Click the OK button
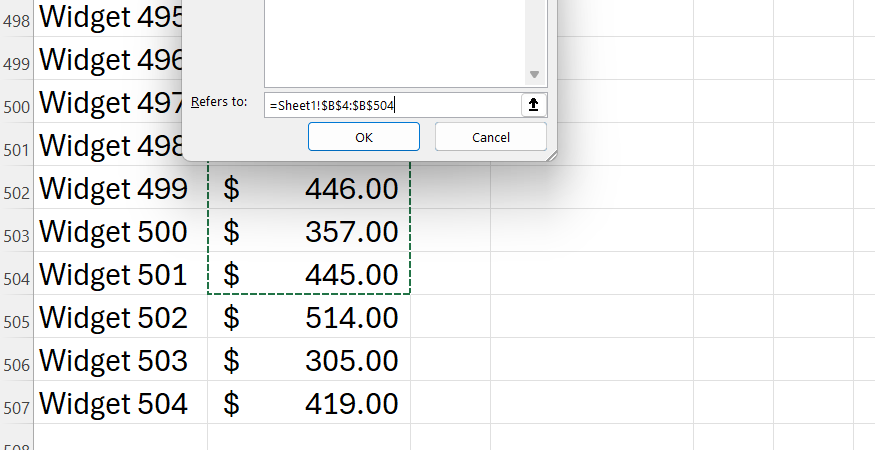This screenshot has height=450, width=875. click(x=364, y=137)
